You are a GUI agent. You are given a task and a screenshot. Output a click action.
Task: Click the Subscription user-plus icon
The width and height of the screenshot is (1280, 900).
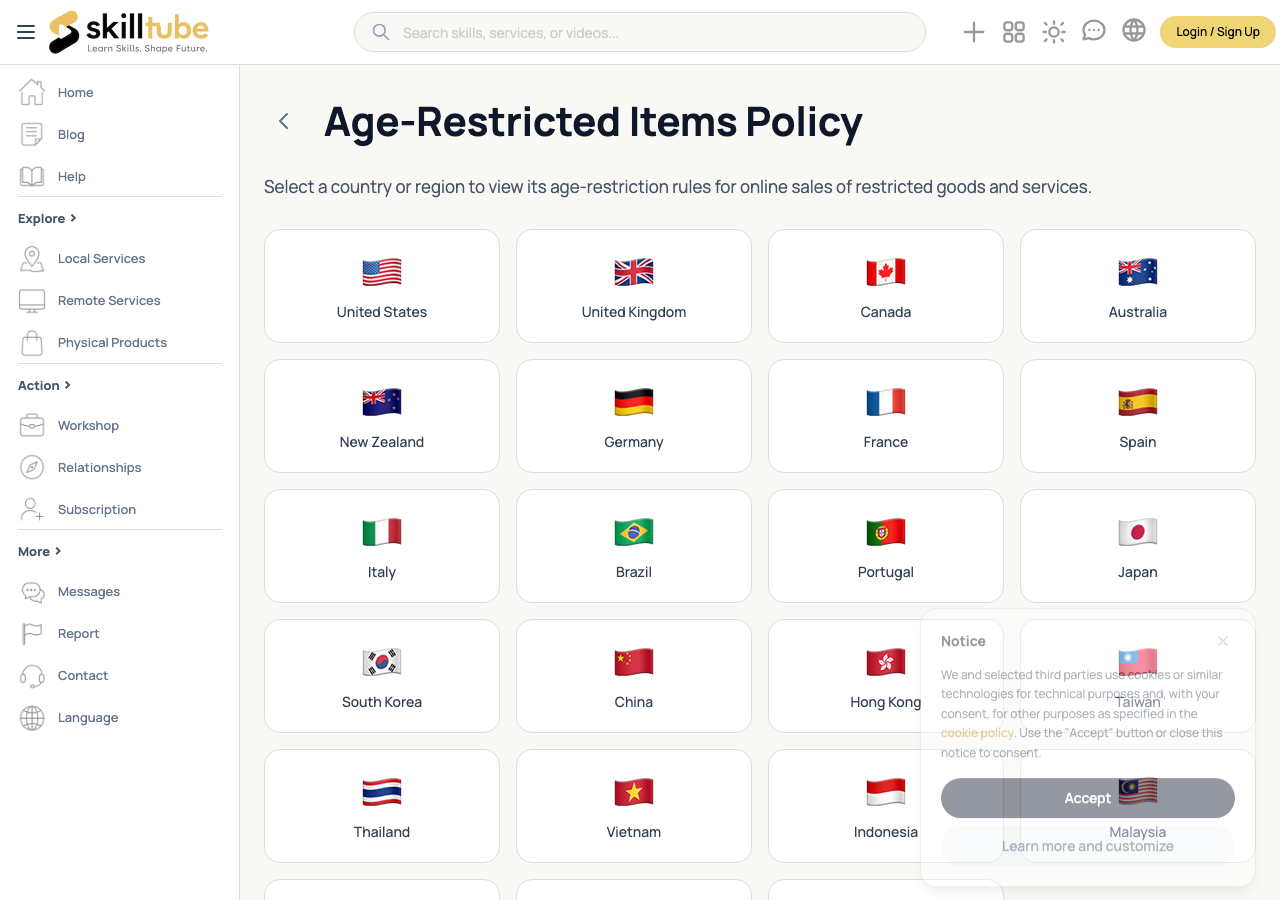[x=32, y=509]
